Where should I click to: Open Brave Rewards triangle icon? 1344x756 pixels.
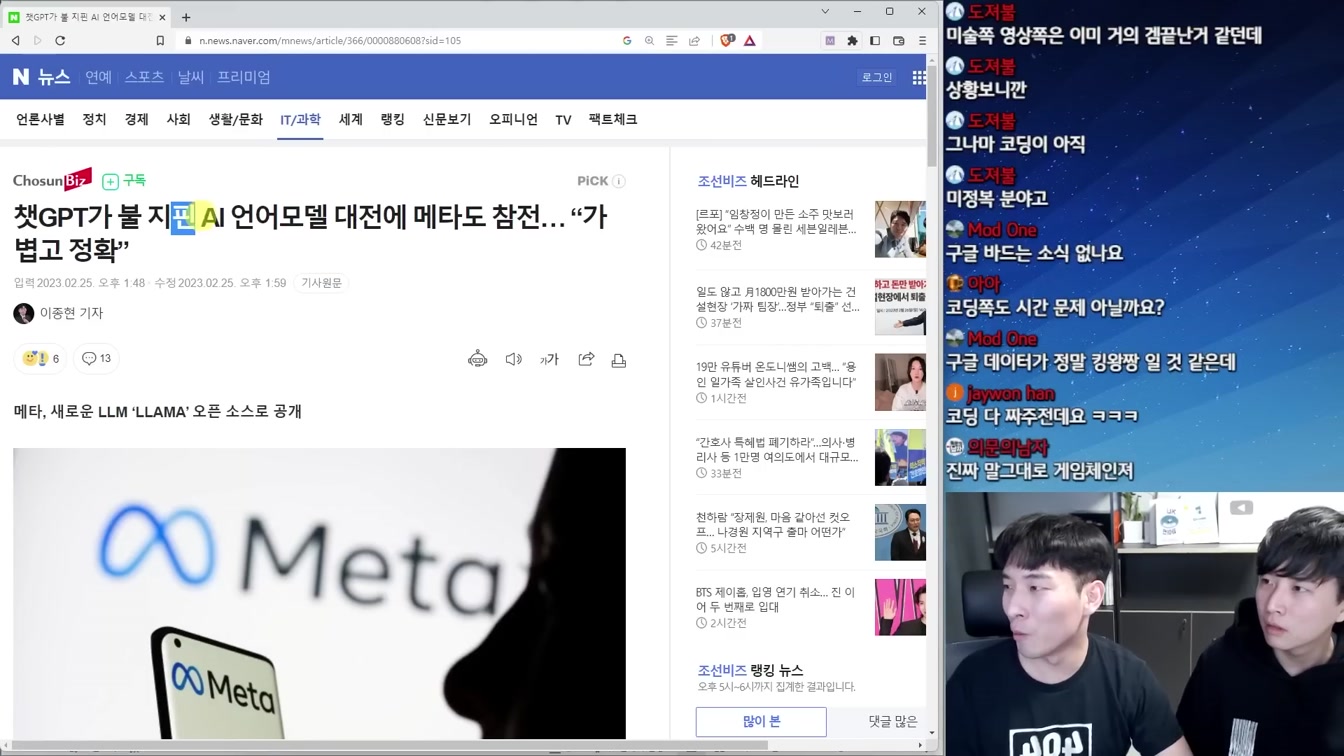tap(749, 41)
